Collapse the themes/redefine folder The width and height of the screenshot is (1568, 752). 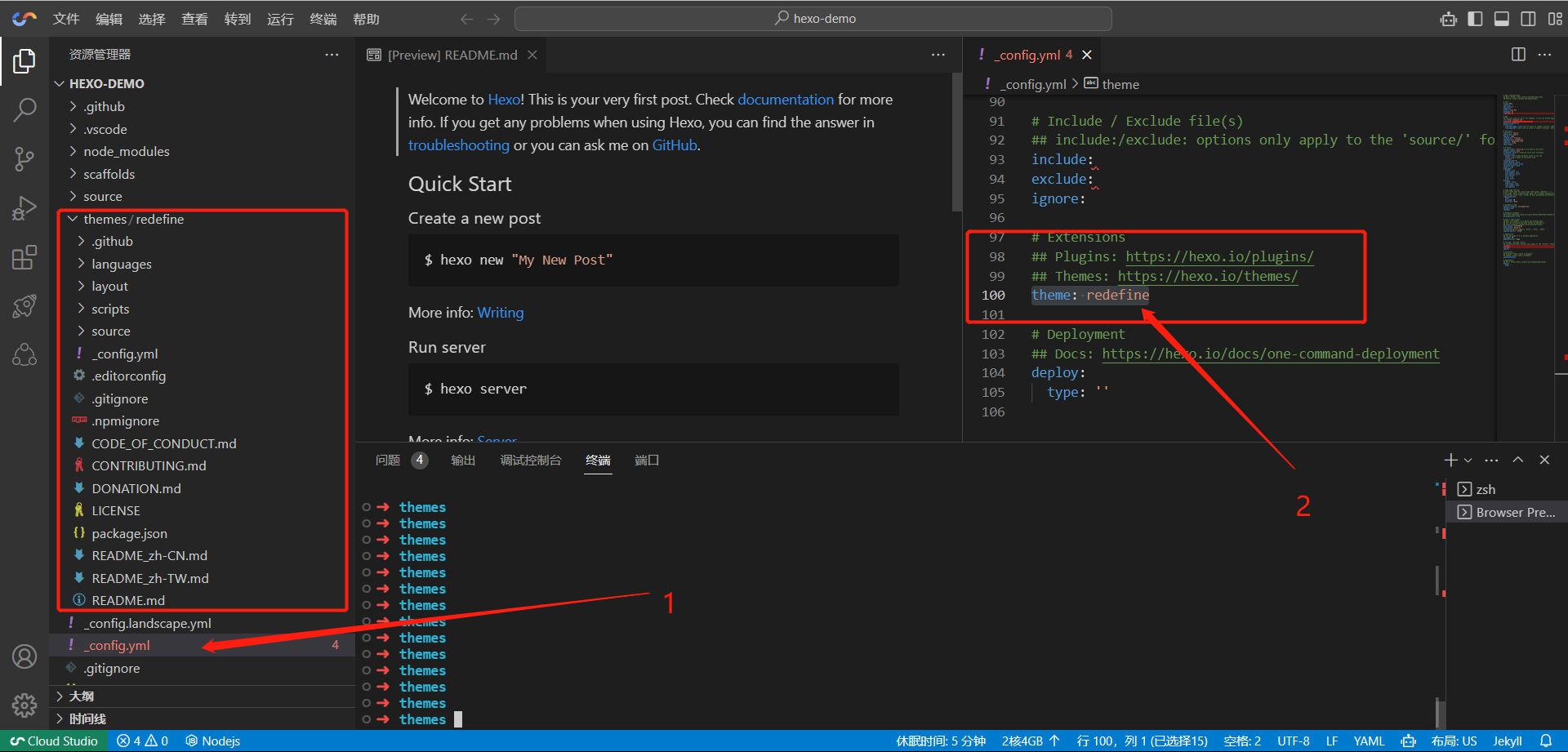(x=202, y=219)
